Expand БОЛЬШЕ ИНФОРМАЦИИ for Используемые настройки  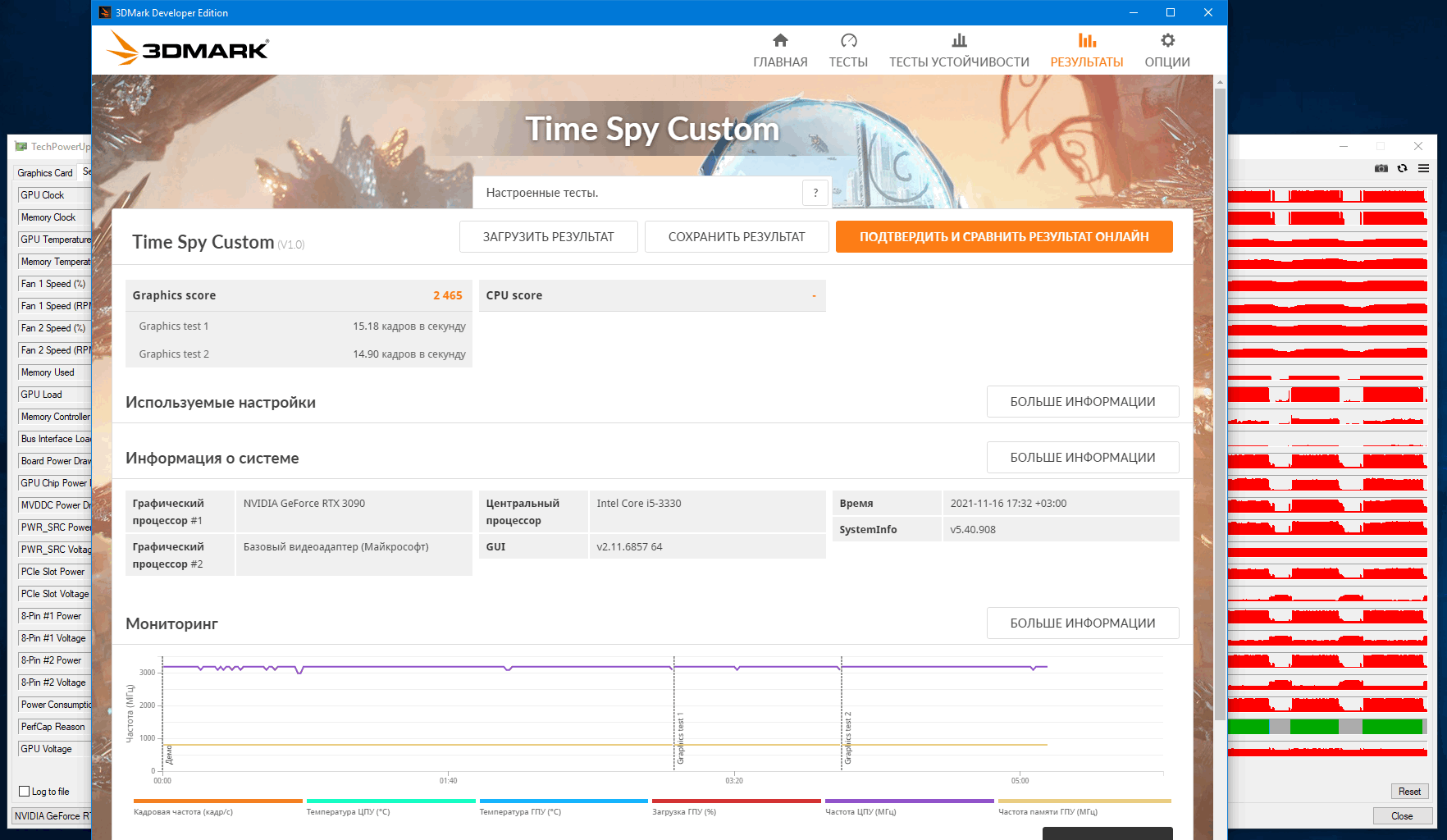coord(1083,402)
